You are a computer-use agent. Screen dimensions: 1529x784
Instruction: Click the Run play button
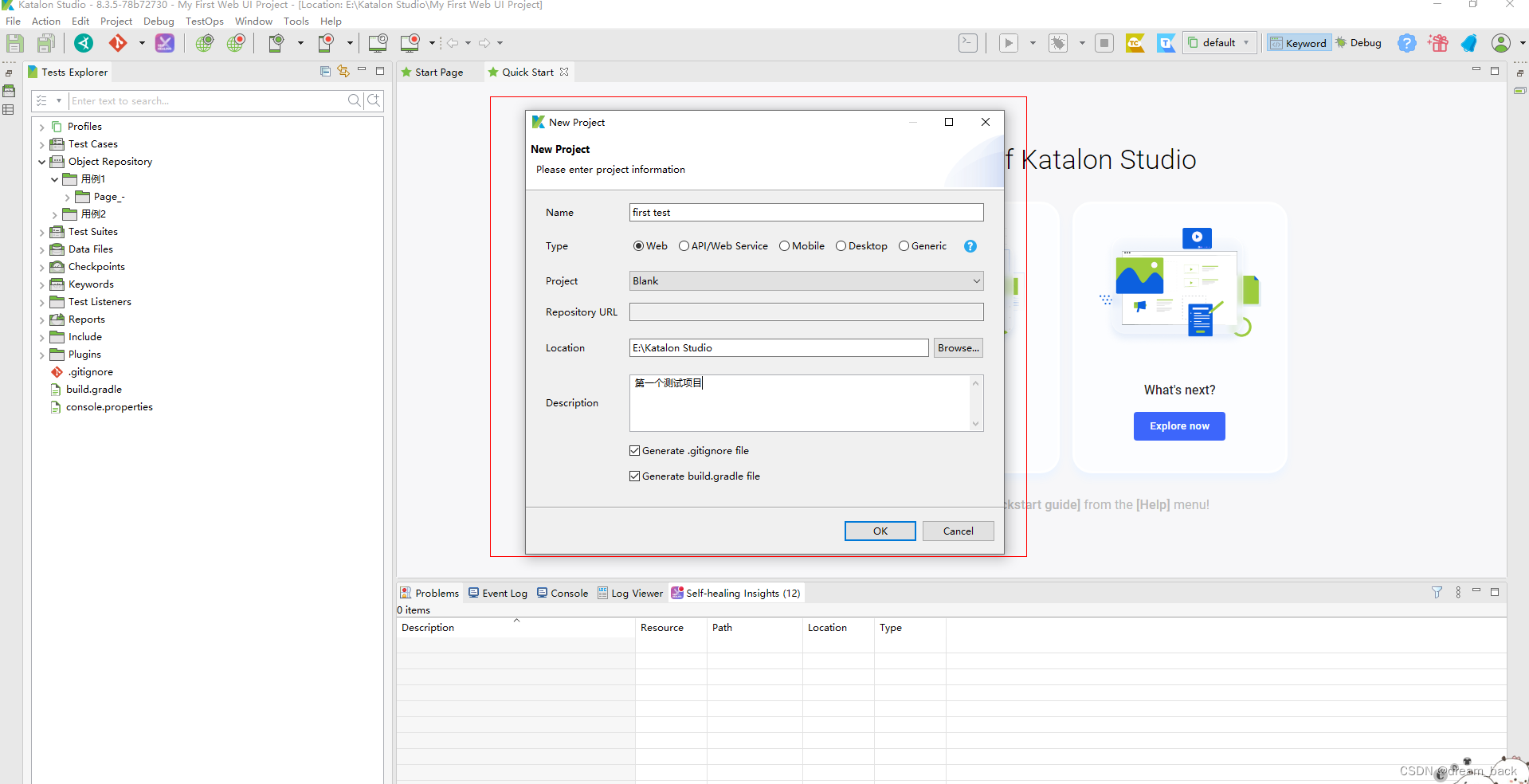coord(1009,43)
